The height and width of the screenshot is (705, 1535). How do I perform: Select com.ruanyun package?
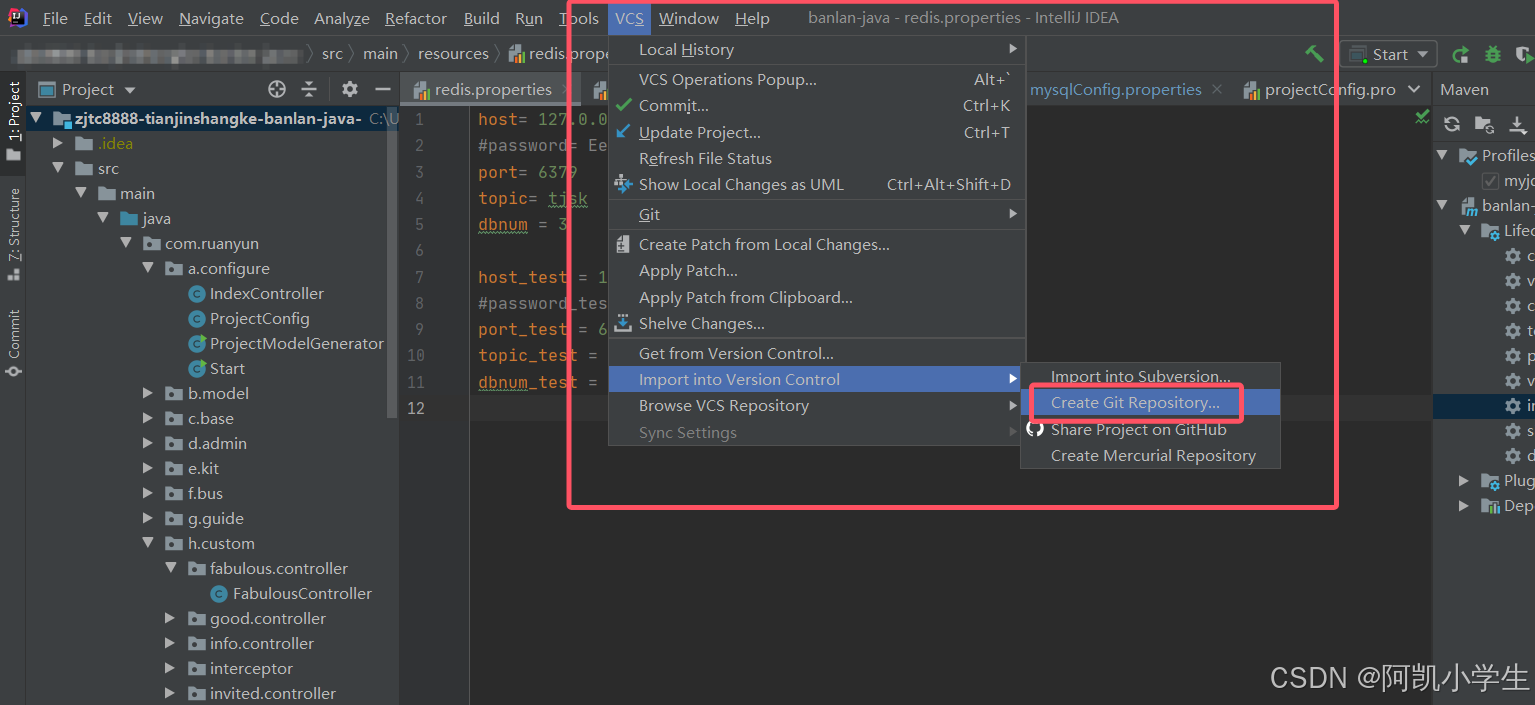tap(211, 243)
